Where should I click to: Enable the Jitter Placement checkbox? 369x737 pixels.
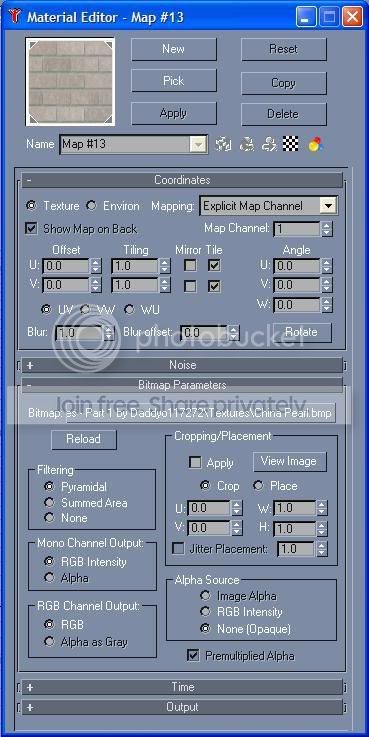[x=179, y=549]
